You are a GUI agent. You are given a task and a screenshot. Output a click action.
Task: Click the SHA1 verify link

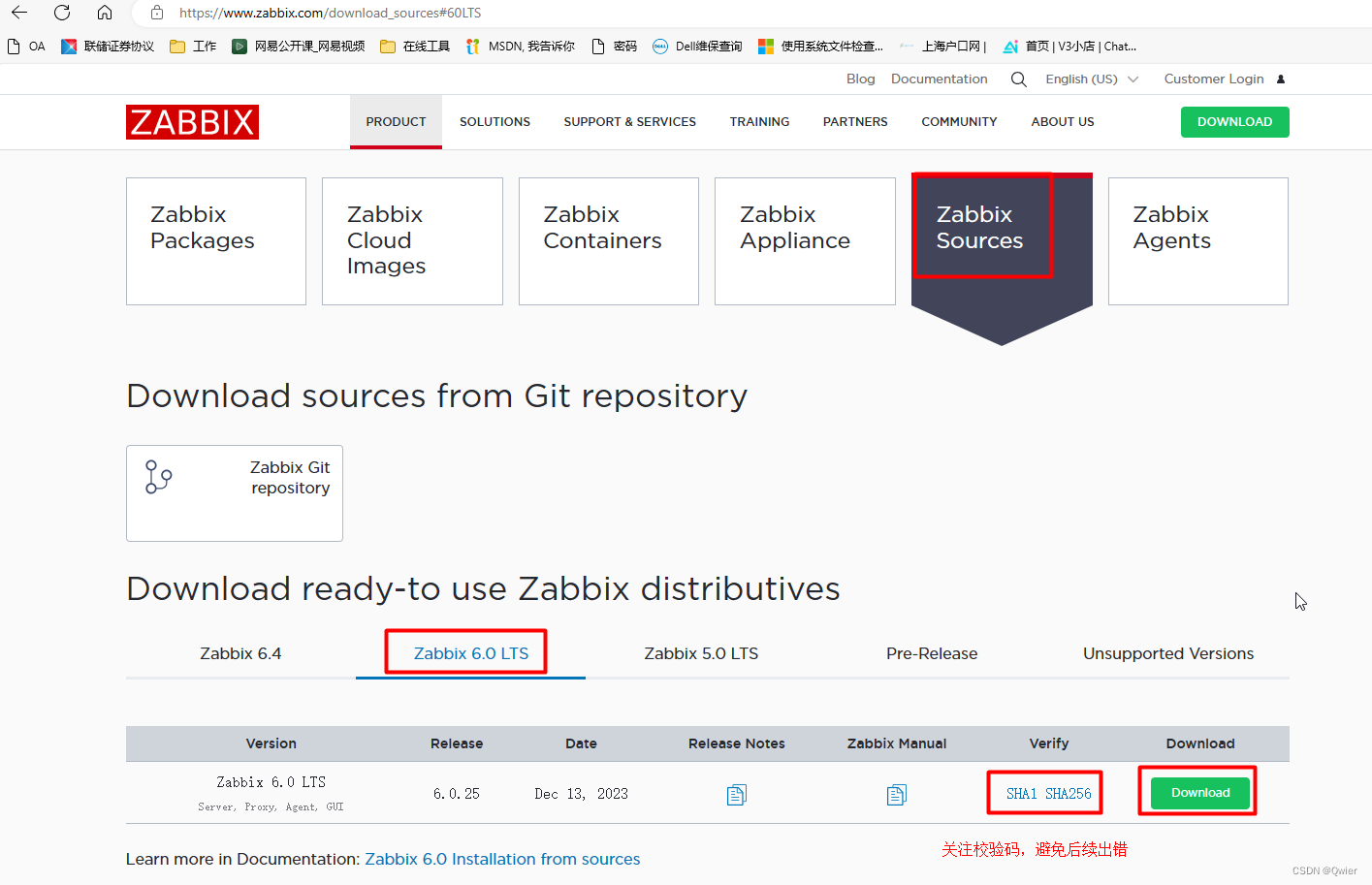coord(1021,794)
